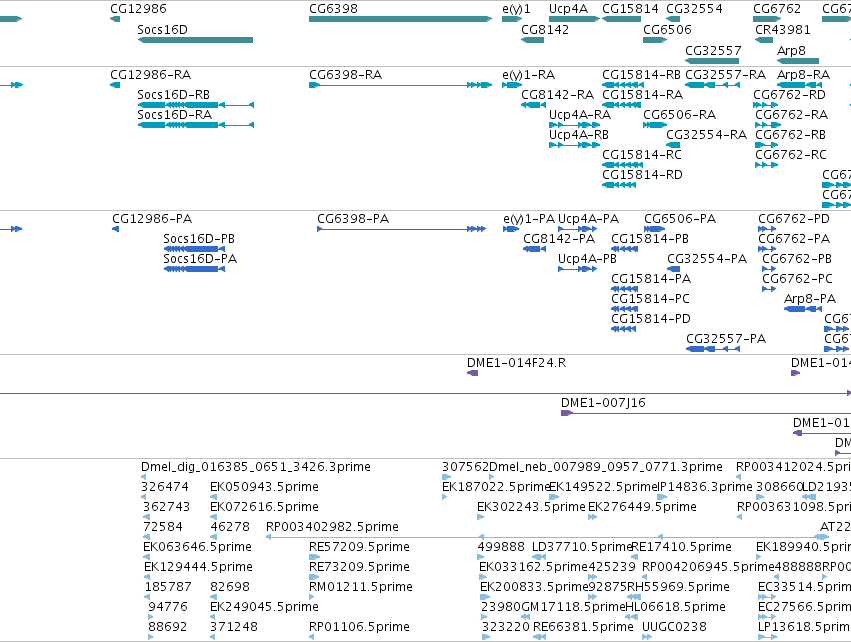Select the Socs16D-RB transcript label
The height and width of the screenshot is (642, 851).
coord(173,95)
